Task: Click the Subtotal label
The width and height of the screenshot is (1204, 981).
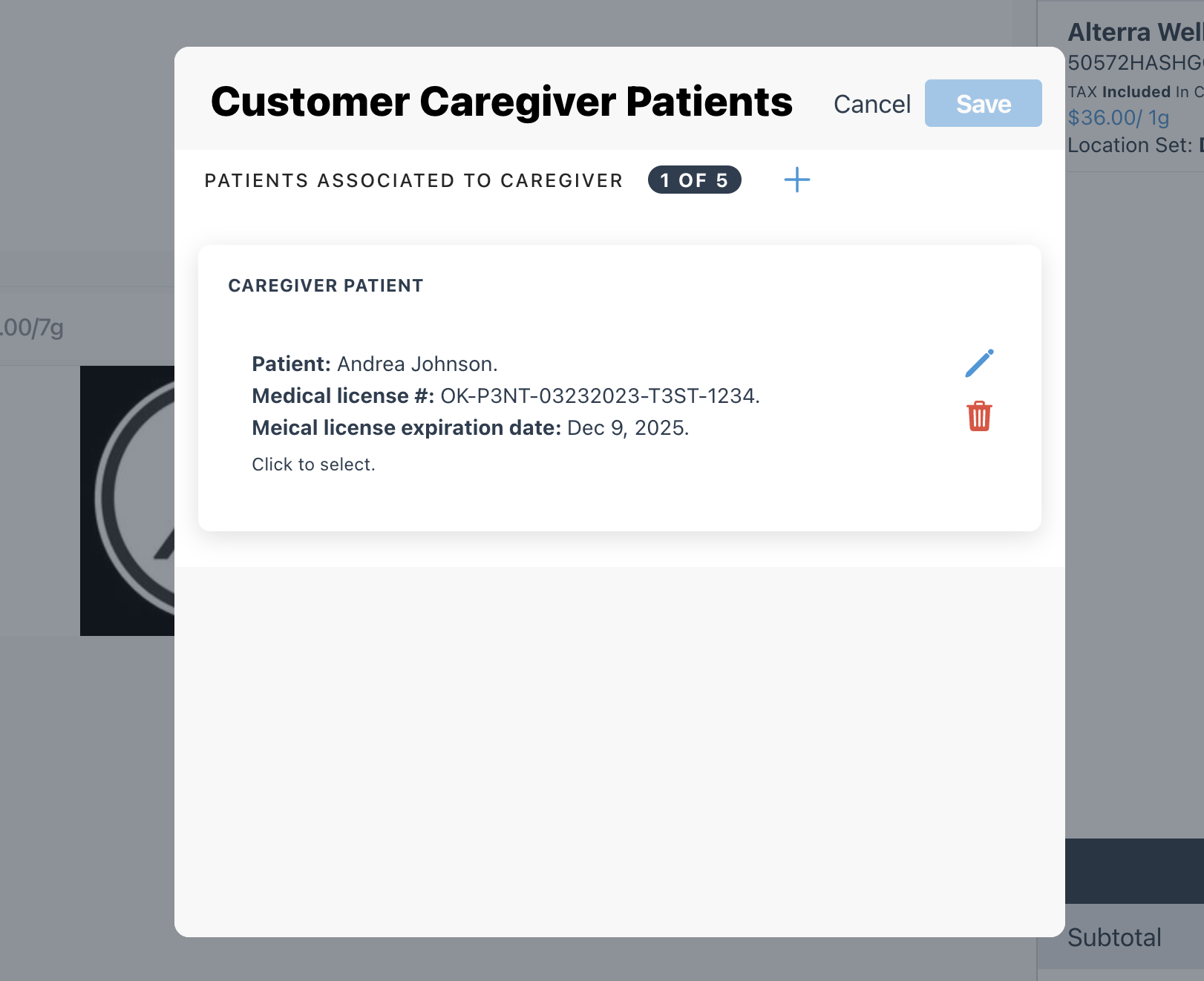Action: pyautogui.click(x=1113, y=938)
